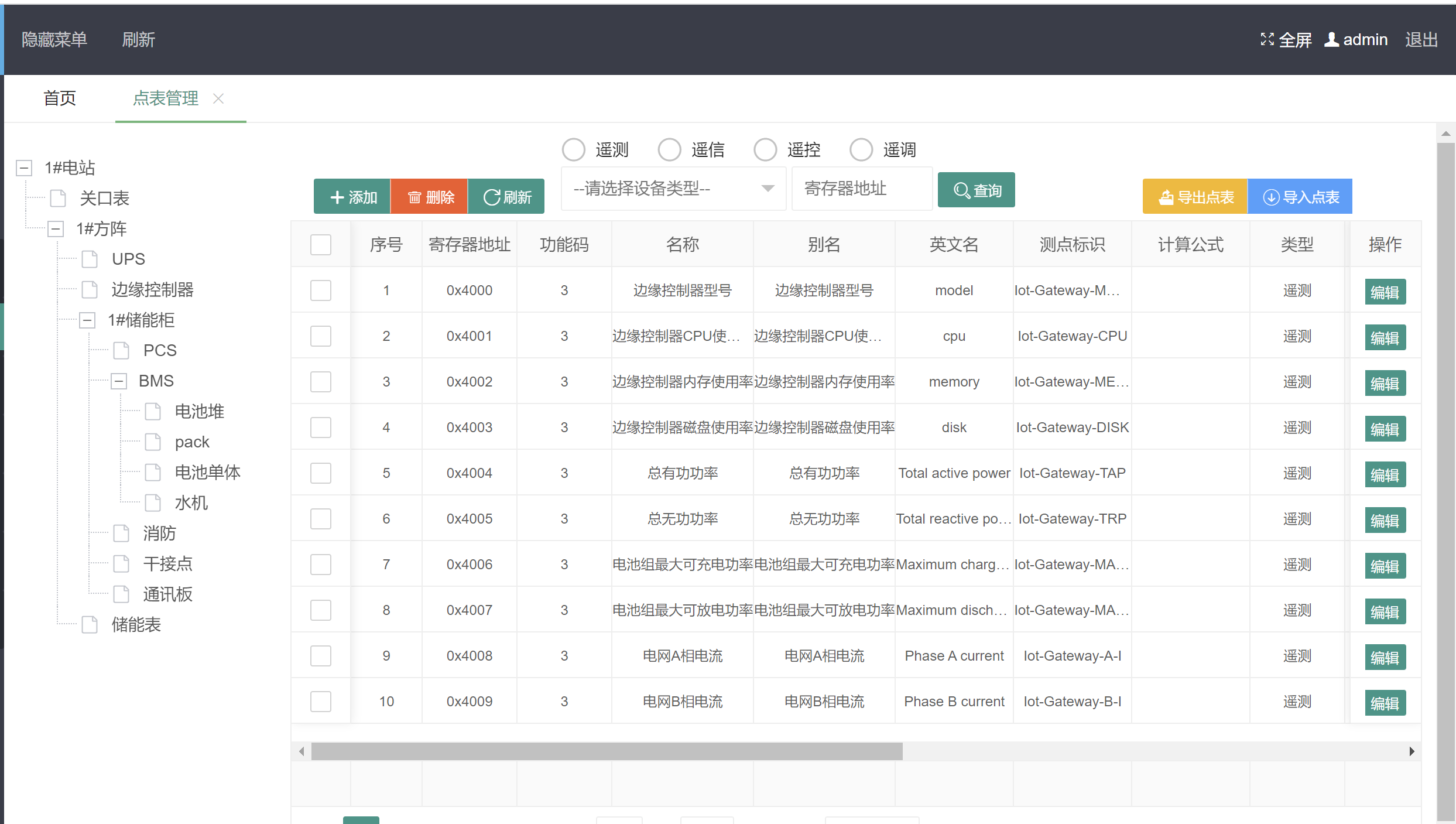The height and width of the screenshot is (824, 1456).
Task: Click the admin user icon
Action: pyautogui.click(x=1331, y=39)
